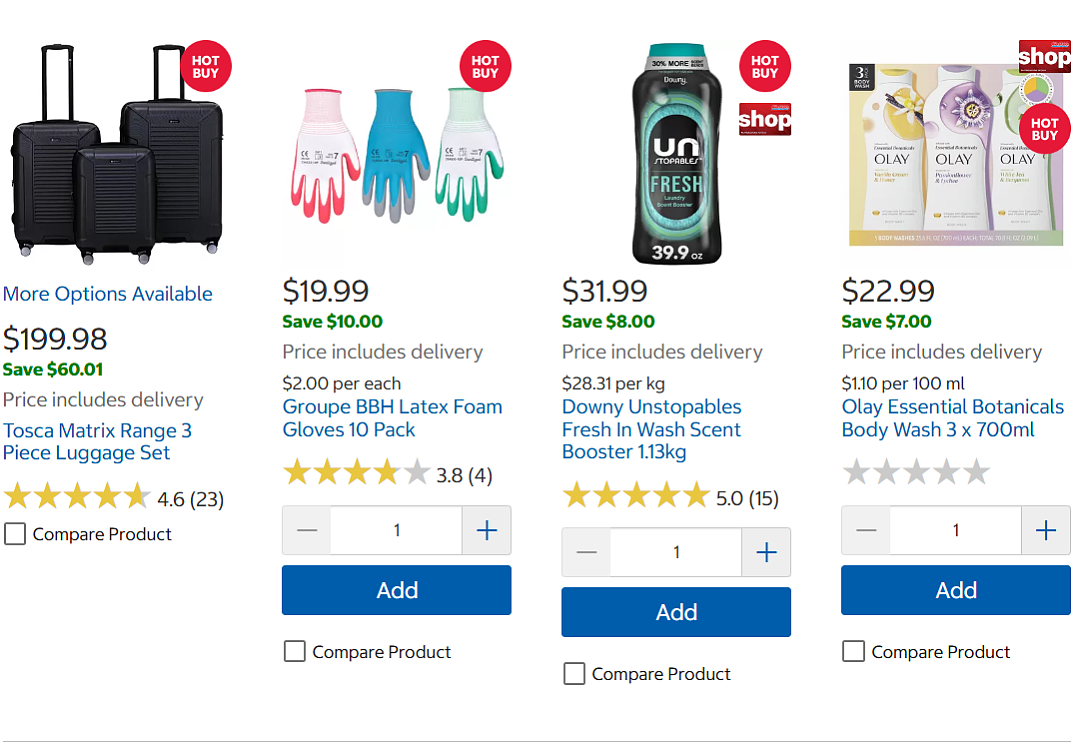This screenshot has width=1080, height=747.
Task: Click minus icon for Downy Unstopables quantity
Action: [587, 552]
